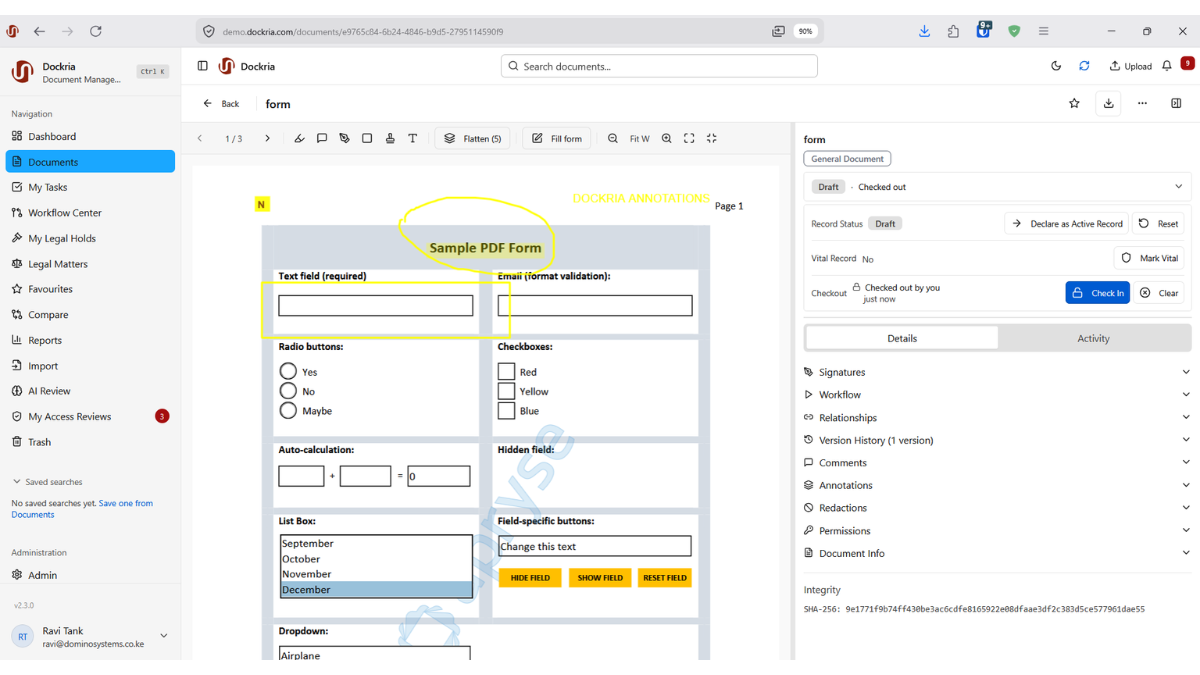Expand the Permissions section
Viewport: 1200px width, 675px height.
pyautogui.click(x=997, y=531)
